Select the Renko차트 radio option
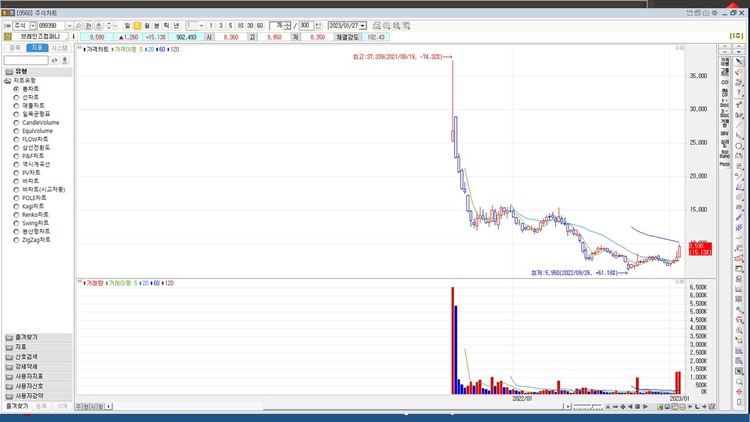 (16, 215)
